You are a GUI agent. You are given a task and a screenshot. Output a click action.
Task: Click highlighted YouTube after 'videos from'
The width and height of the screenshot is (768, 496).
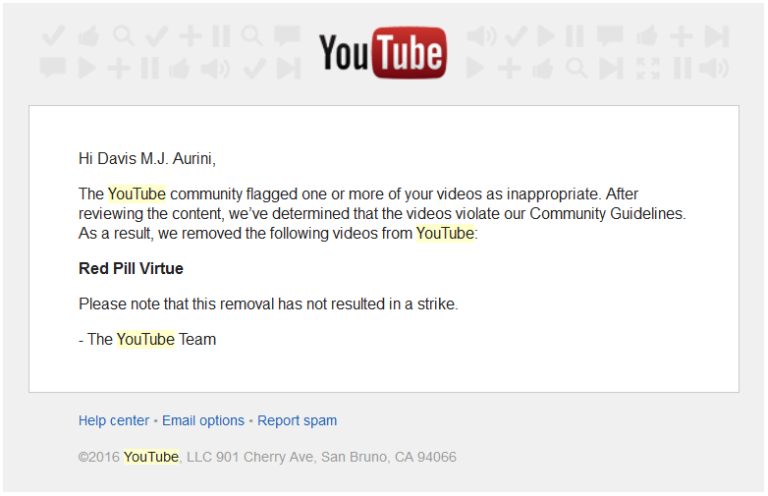[445, 233]
